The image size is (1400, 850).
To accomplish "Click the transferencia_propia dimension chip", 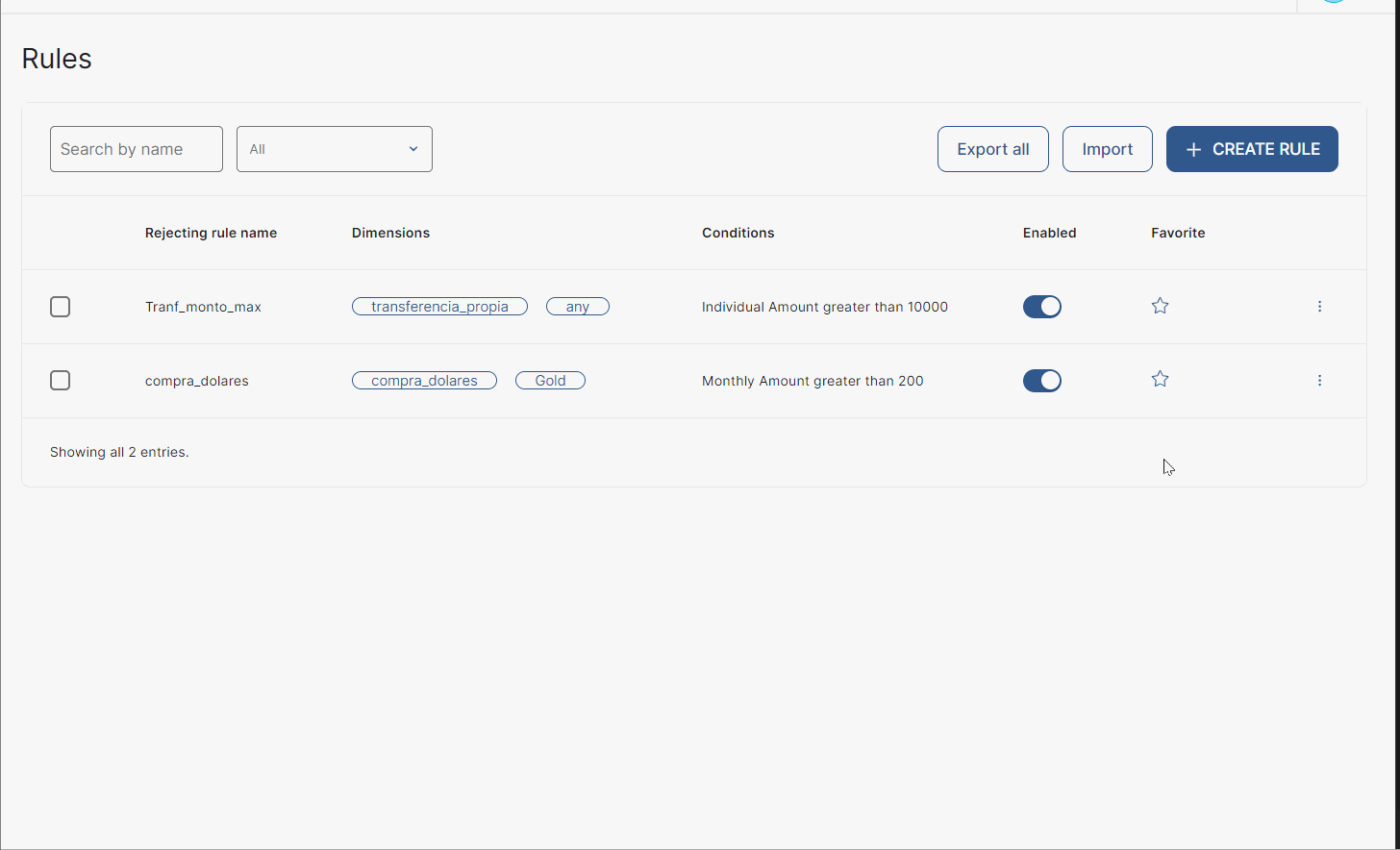I will pos(439,307).
